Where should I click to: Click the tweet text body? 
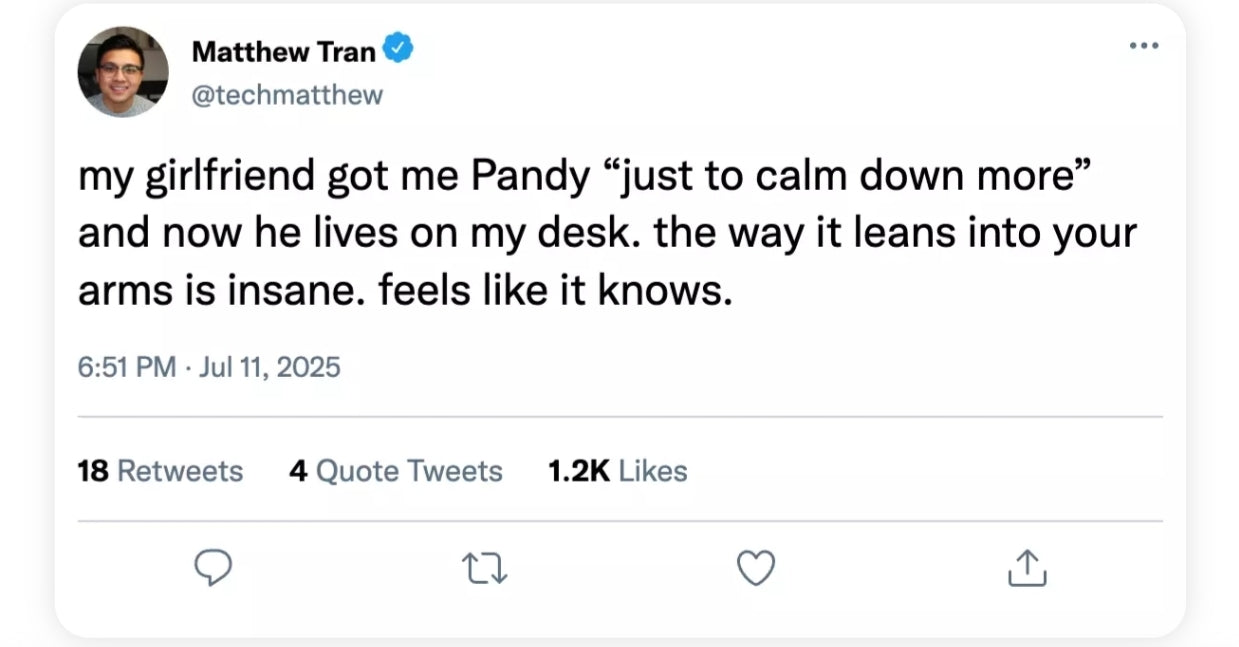coord(600,232)
